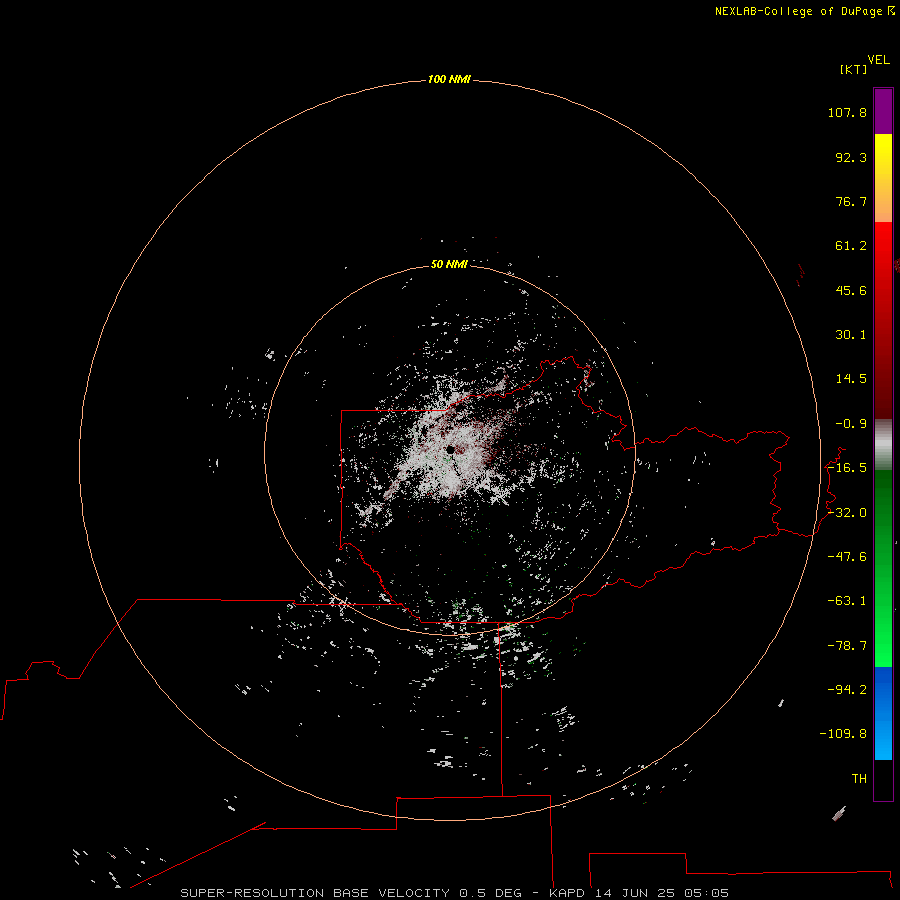Click the 100 NMI range ring label
The height and width of the screenshot is (900, 900).
[x=449, y=79]
